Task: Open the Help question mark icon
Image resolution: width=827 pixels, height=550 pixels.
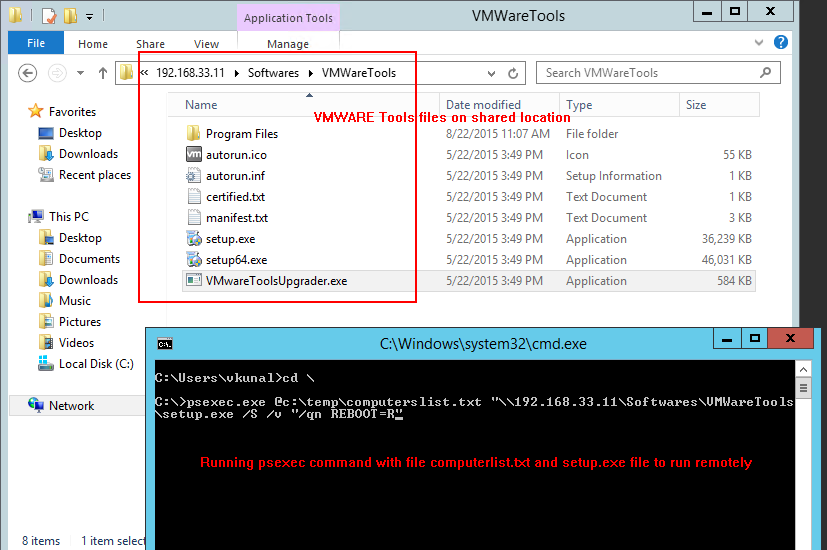Action: pyautogui.click(x=781, y=42)
